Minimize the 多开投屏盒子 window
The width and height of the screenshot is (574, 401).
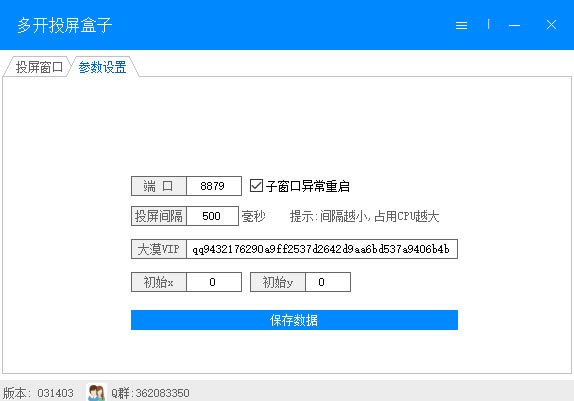(514, 25)
